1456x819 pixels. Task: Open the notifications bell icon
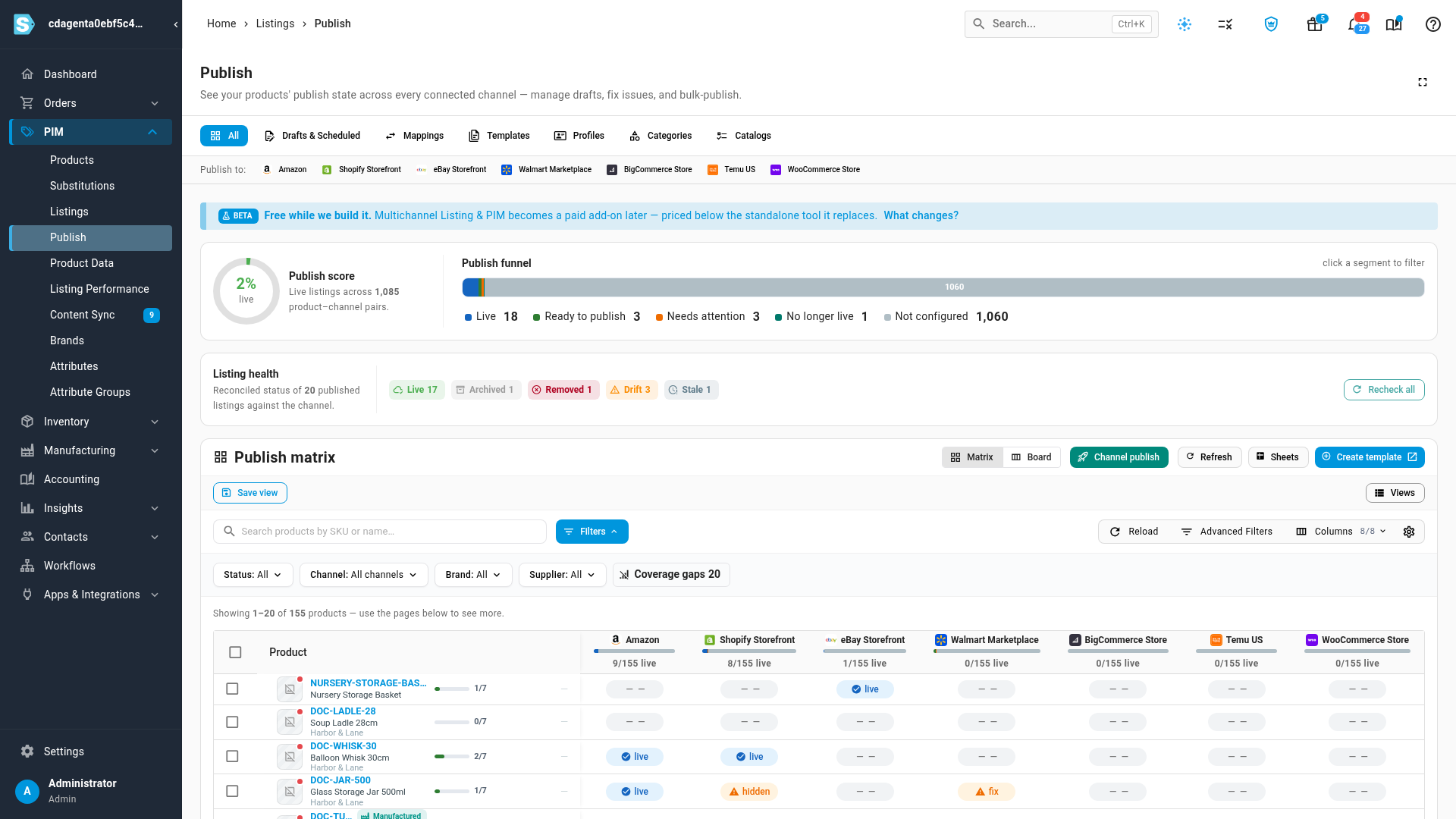(x=1356, y=24)
